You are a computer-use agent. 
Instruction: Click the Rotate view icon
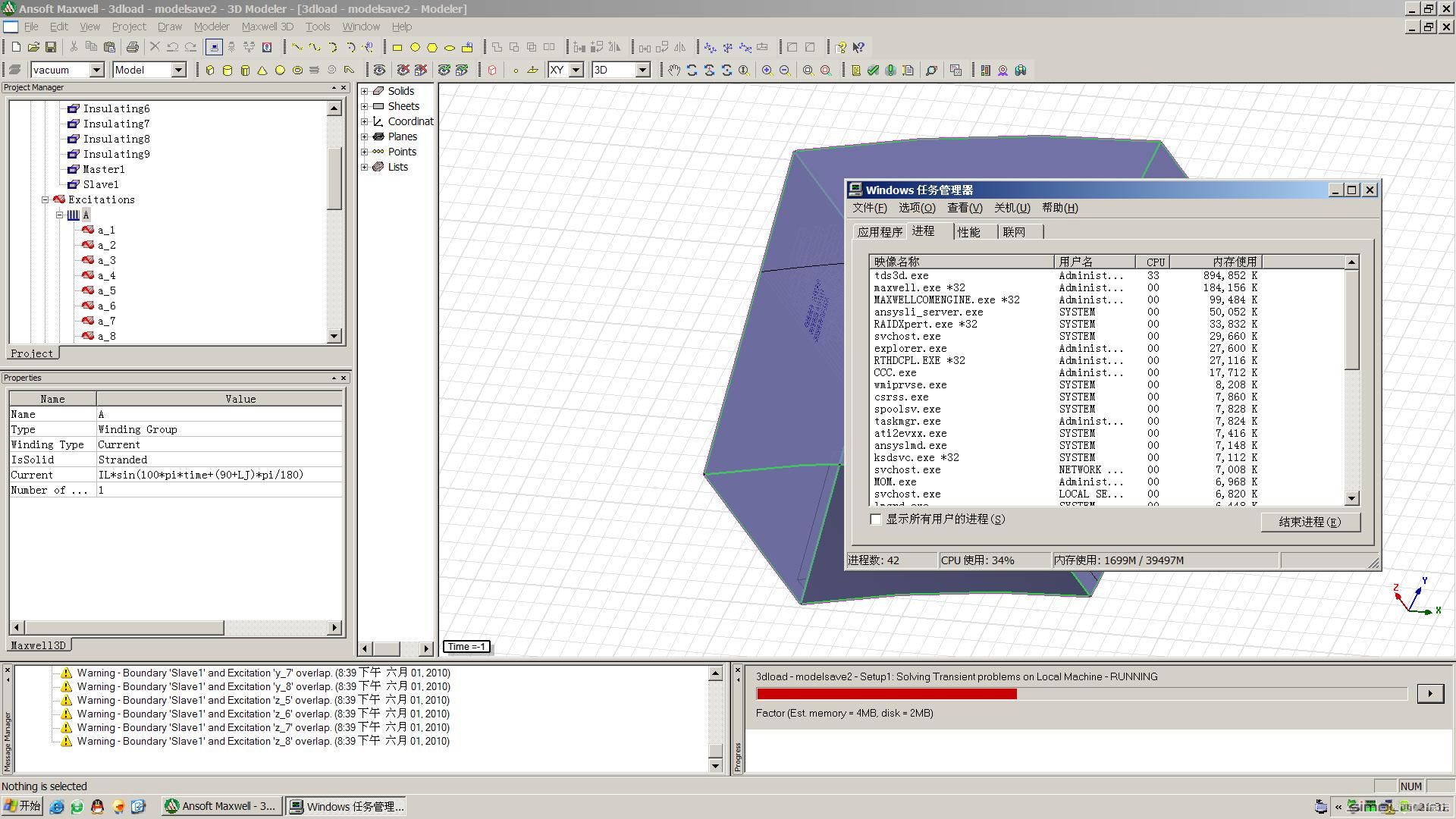coord(692,70)
